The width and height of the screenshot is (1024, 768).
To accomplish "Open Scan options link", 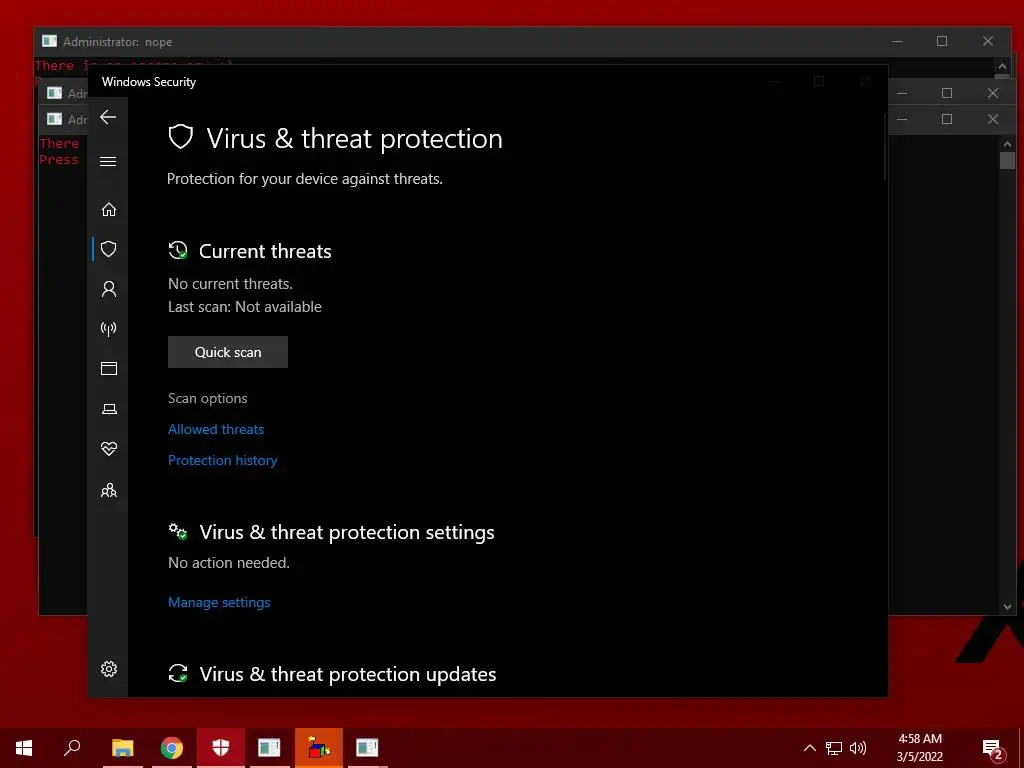I will click(208, 398).
